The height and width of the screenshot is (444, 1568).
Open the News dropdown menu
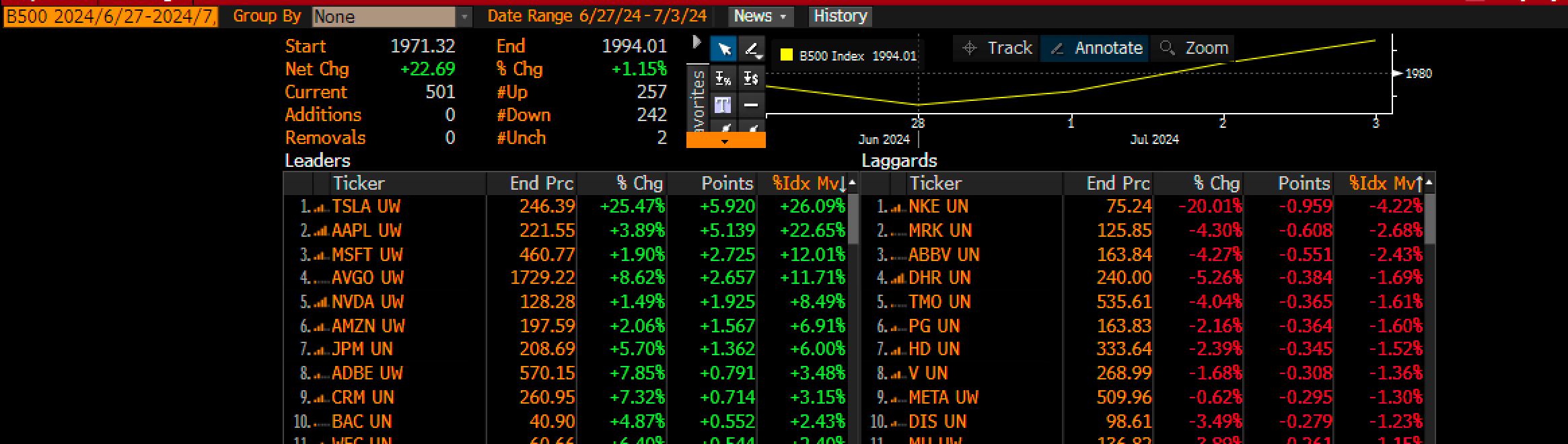(760, 16)
